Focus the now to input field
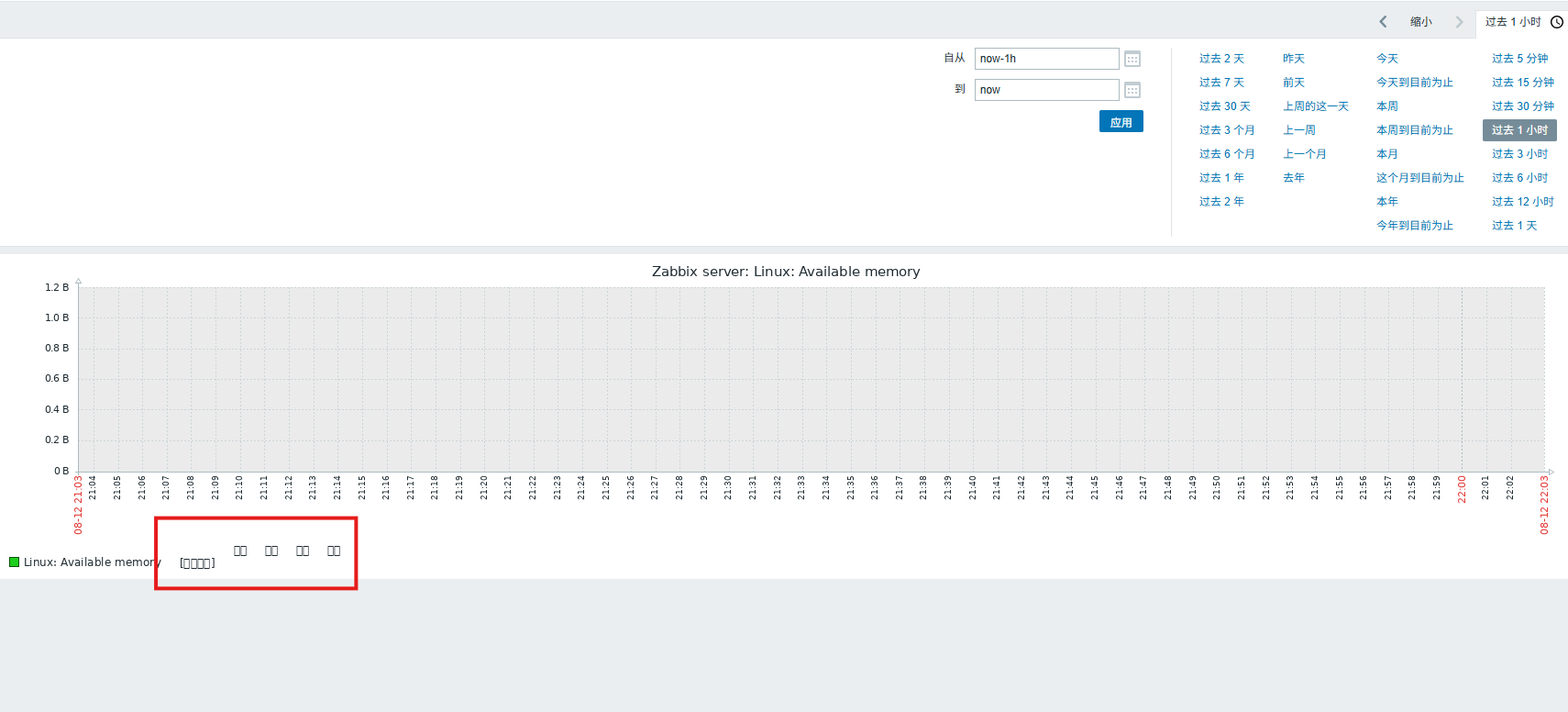1568x712 pixels. point(1046,90)
